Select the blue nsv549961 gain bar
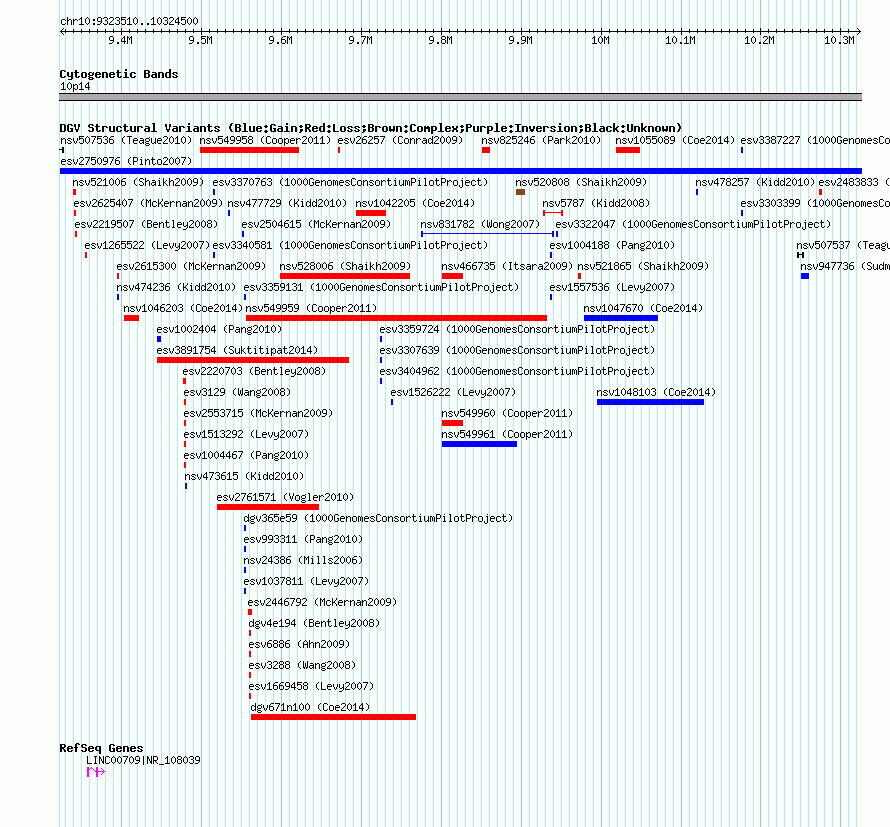 tap(479, 444)
